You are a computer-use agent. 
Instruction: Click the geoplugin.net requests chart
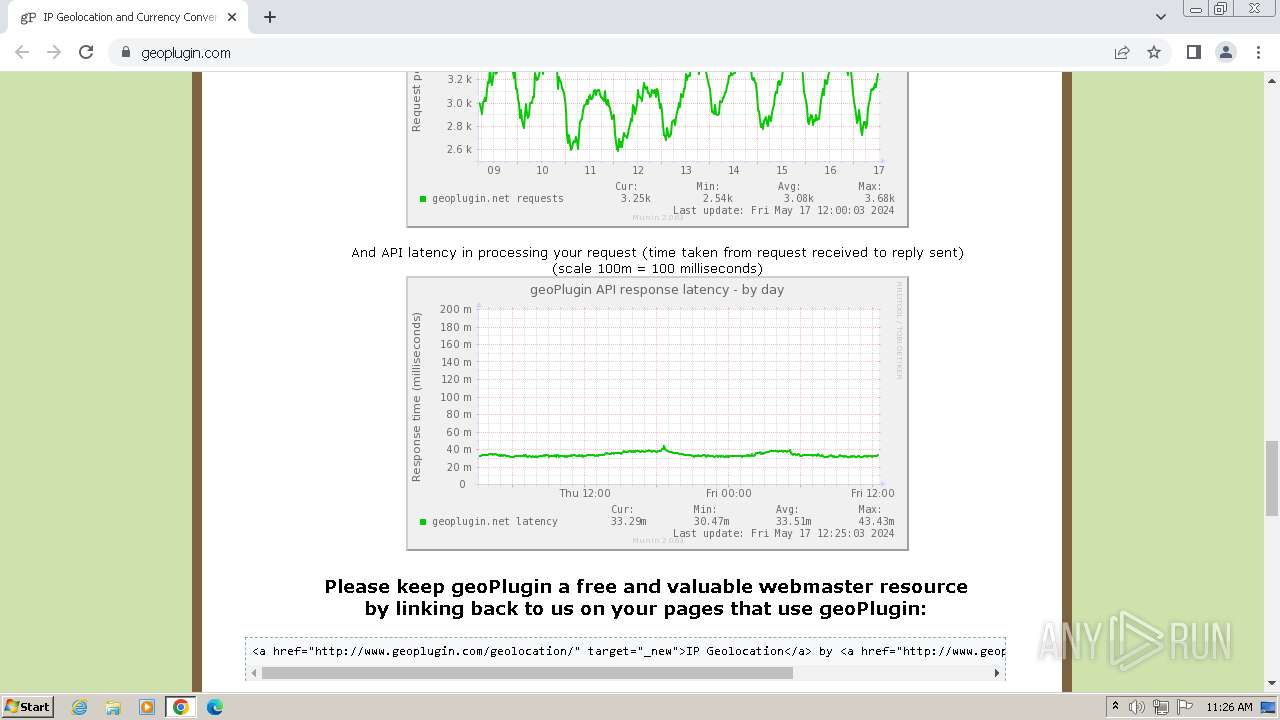point(657,149)
